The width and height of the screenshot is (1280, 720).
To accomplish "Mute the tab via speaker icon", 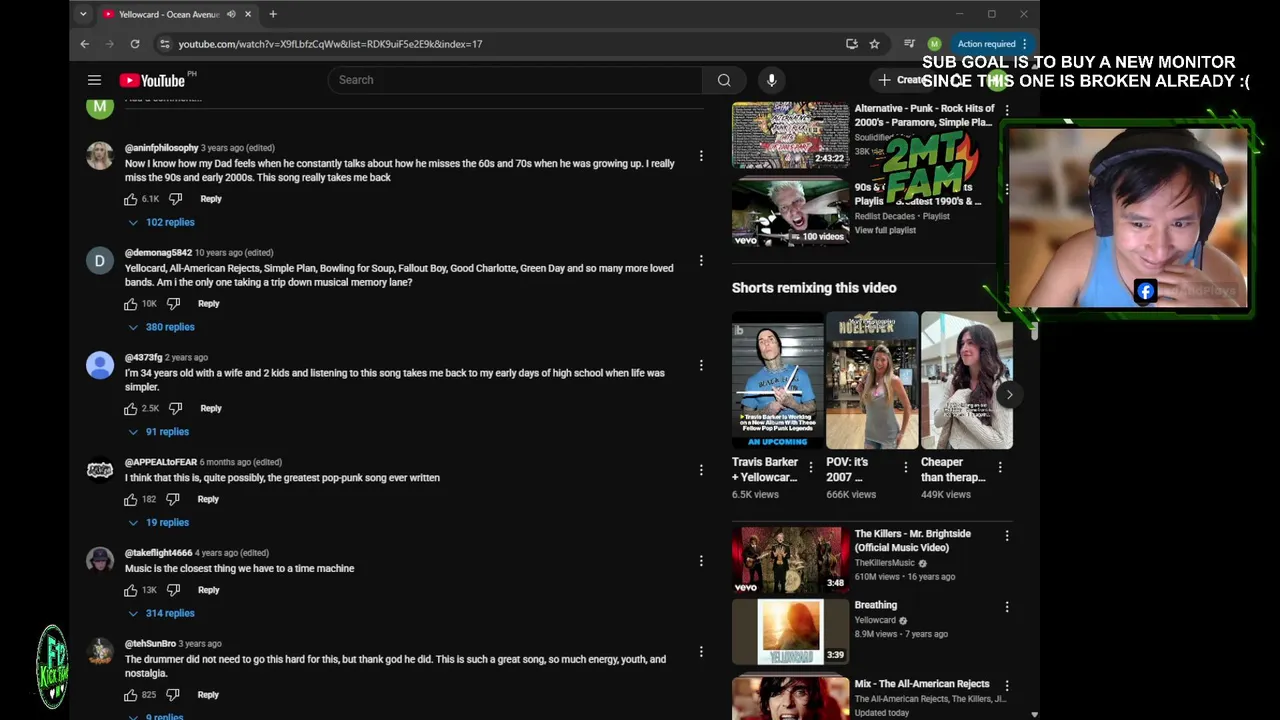I will pyautogui.click(x=231, y=14).
